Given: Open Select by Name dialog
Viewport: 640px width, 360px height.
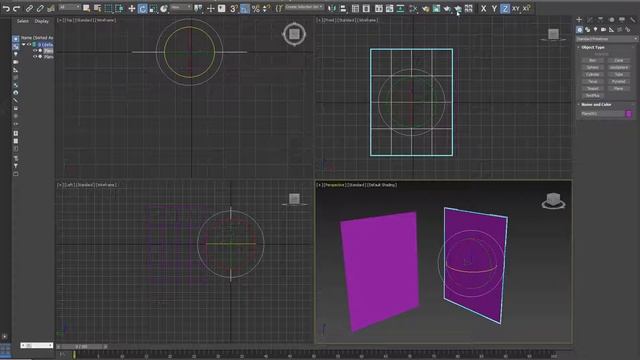Looking at the screenshot, I should coord(97,9).
